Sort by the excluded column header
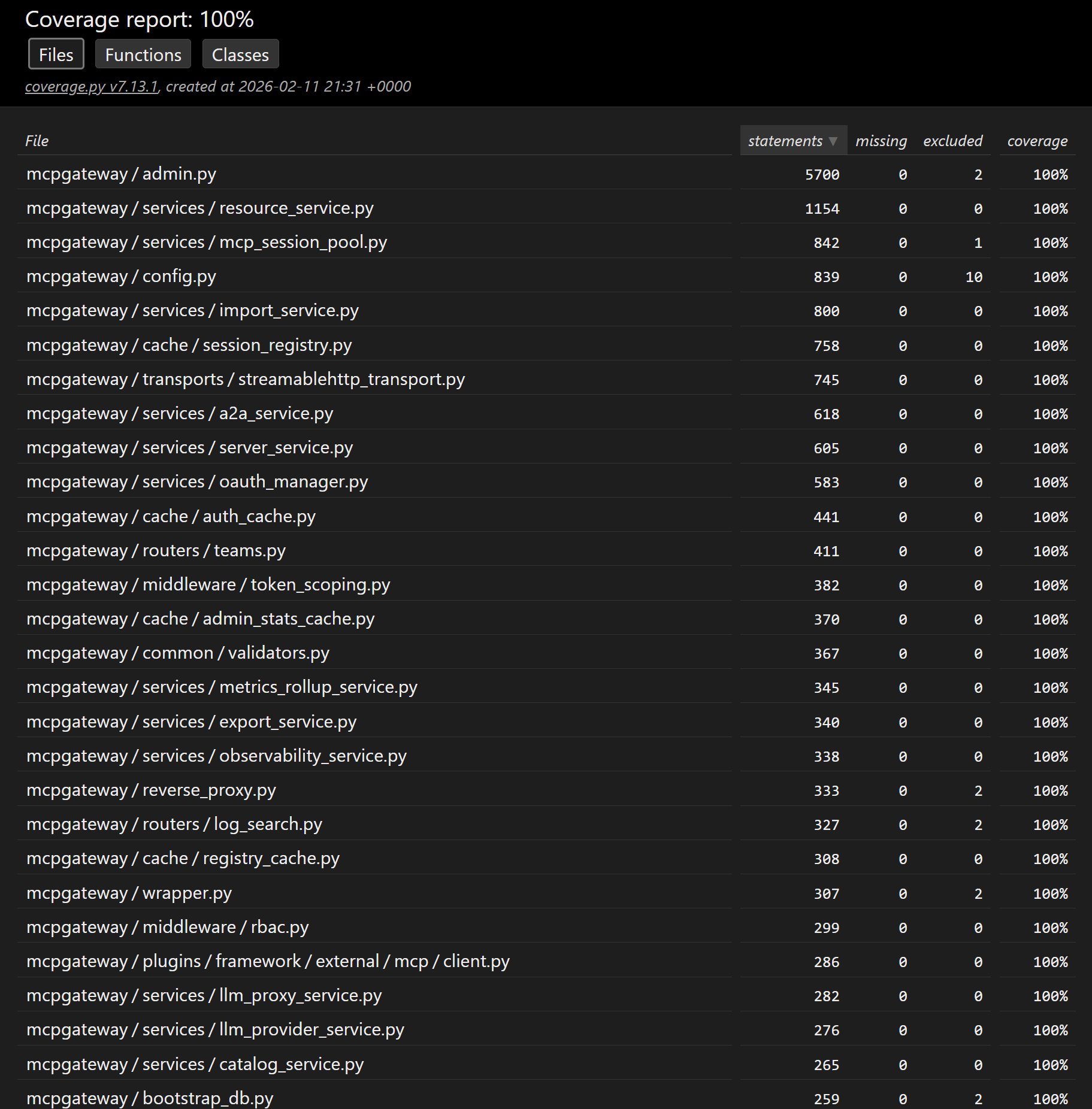 tap(952, 141)
